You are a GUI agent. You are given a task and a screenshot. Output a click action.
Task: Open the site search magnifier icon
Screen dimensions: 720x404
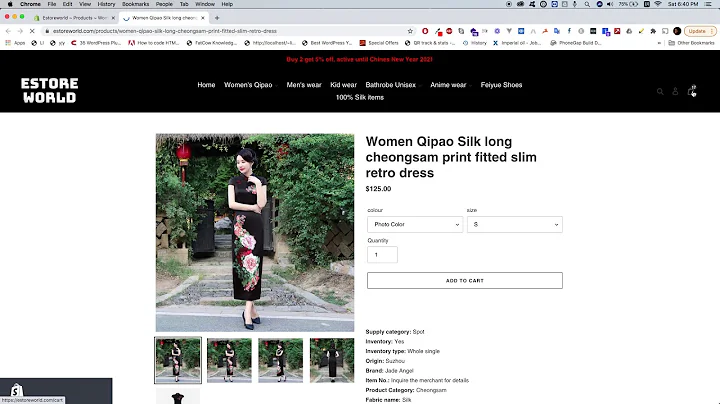660,91
